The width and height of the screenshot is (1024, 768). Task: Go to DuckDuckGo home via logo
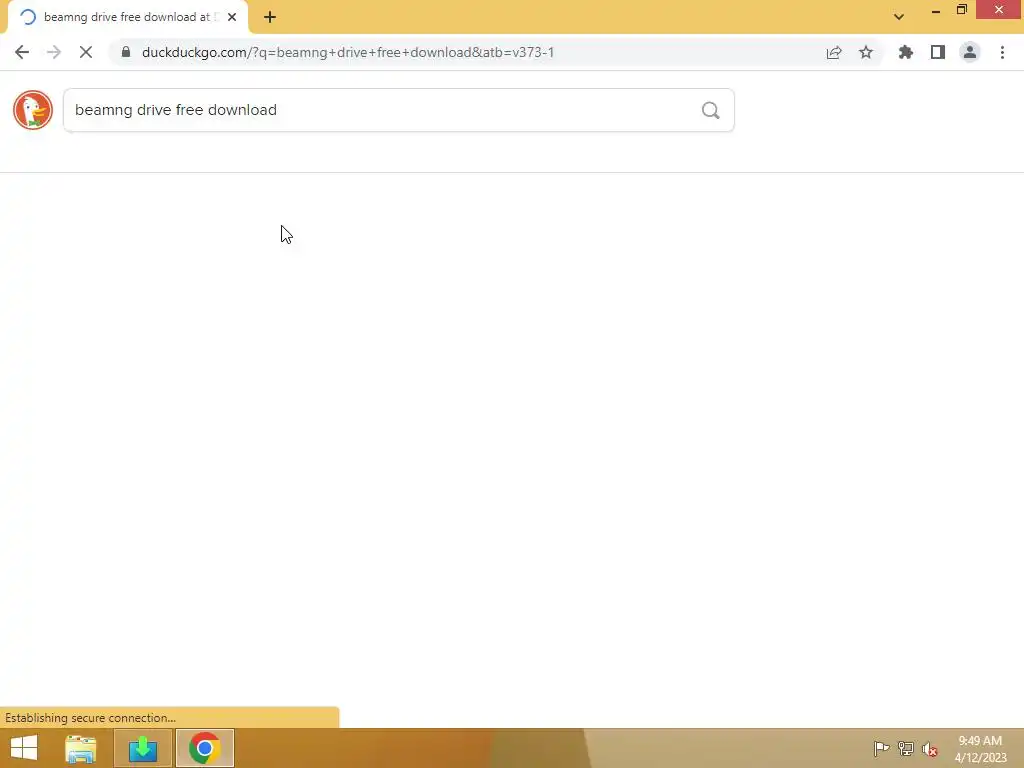coord(33,110)
